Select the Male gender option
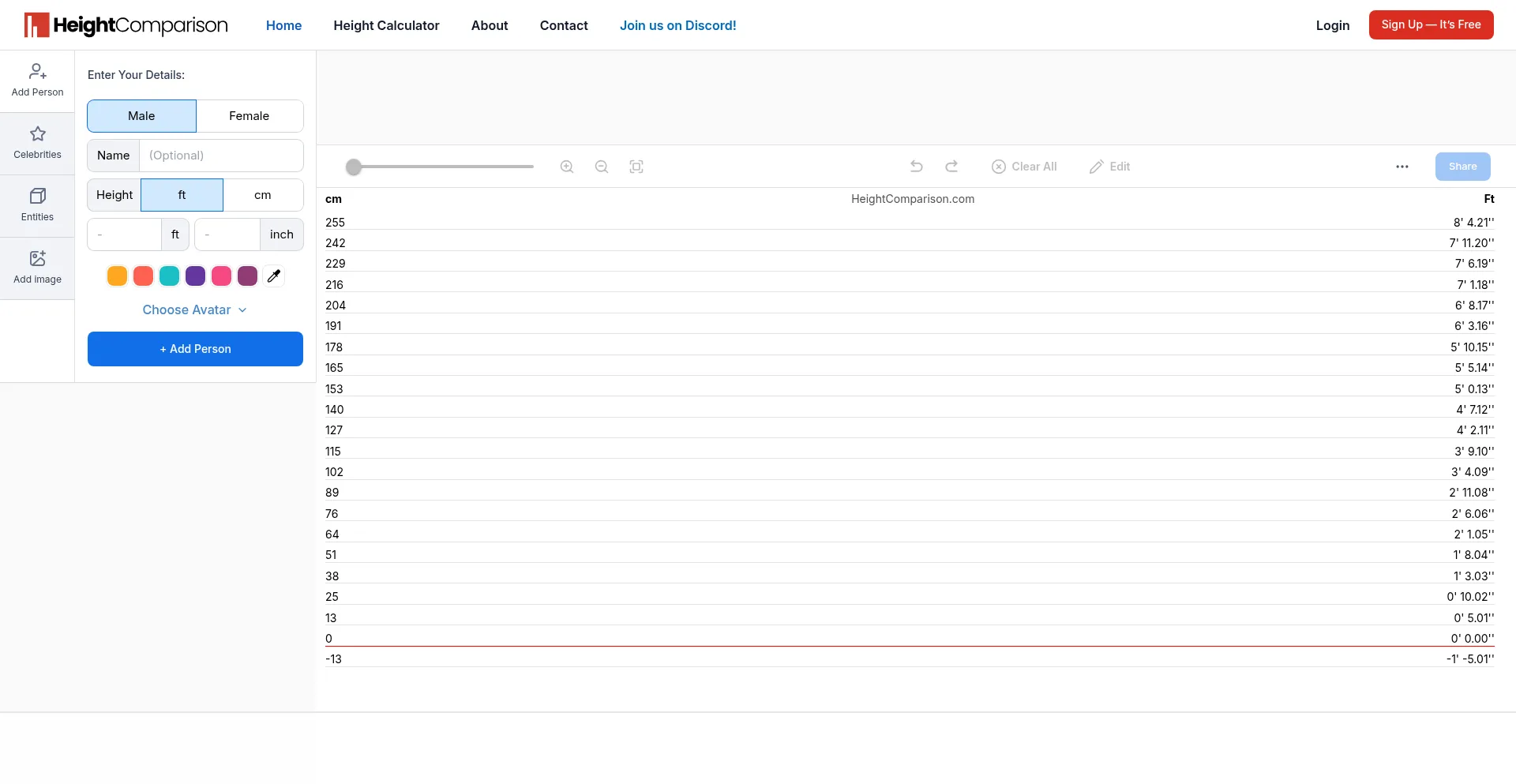Image resolution: width=1516 pixels, height=784 pixels. tap(141, 116)
